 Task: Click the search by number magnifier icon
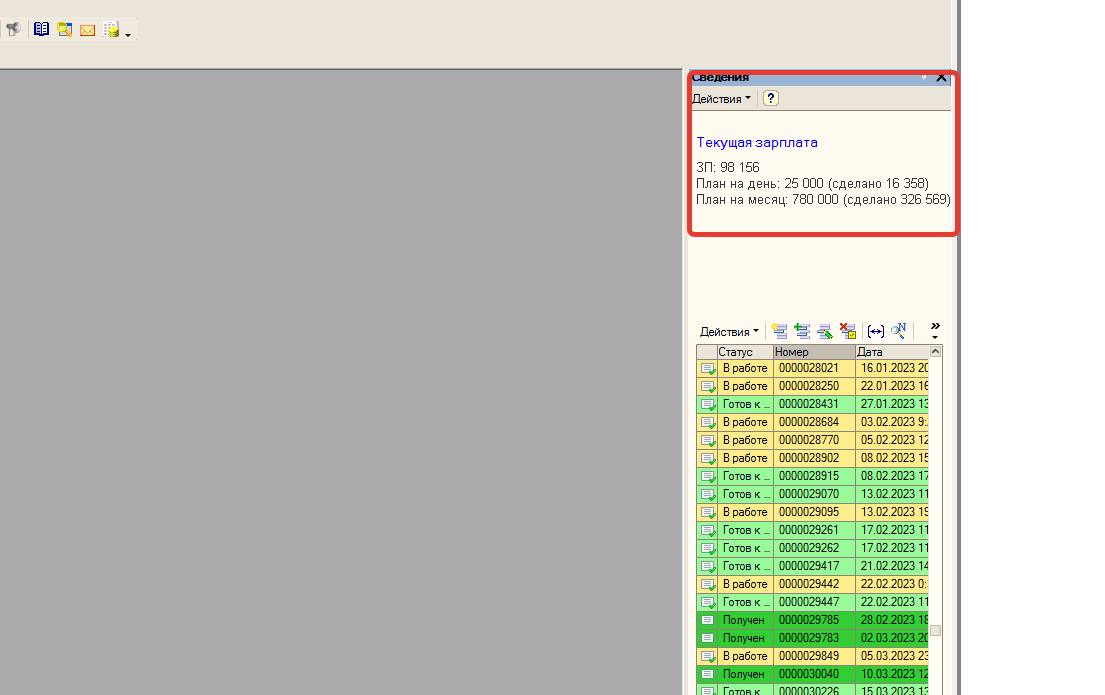pyautogui.click(x=899, y=331)
